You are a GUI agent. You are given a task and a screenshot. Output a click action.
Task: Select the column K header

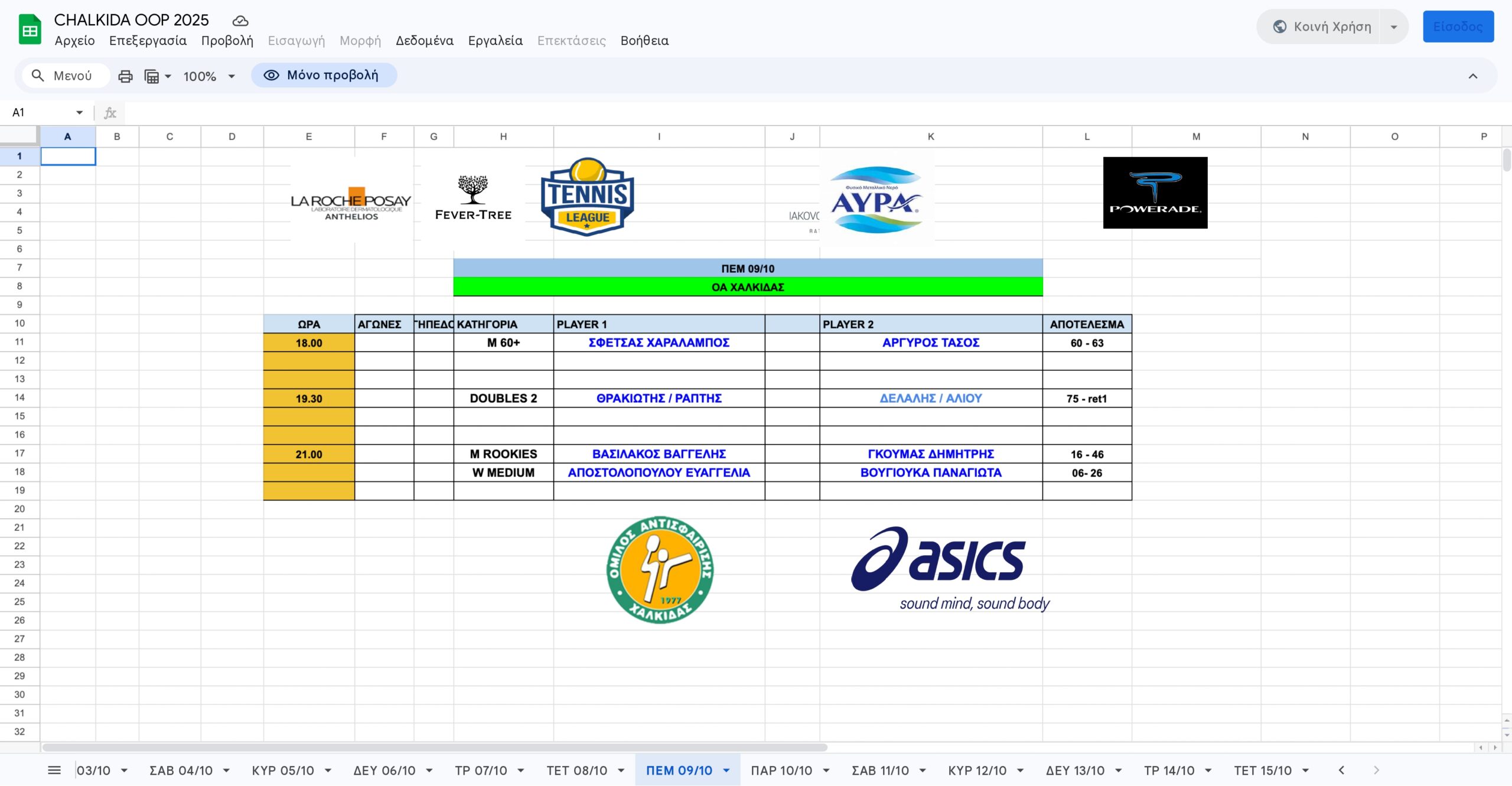click(x=930, y=136)
